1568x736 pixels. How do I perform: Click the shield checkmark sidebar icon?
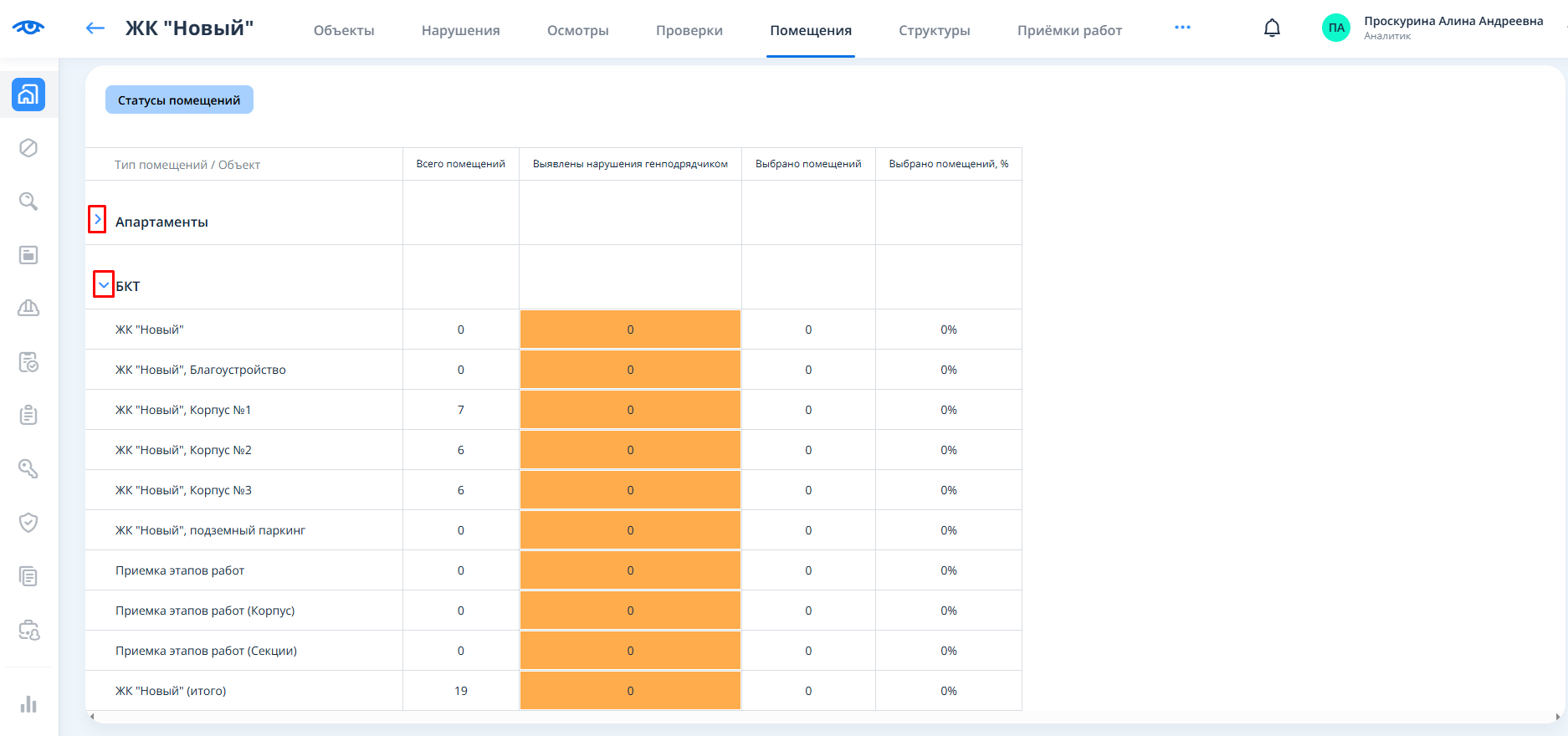pyautogui.click(x=28, y=523)
